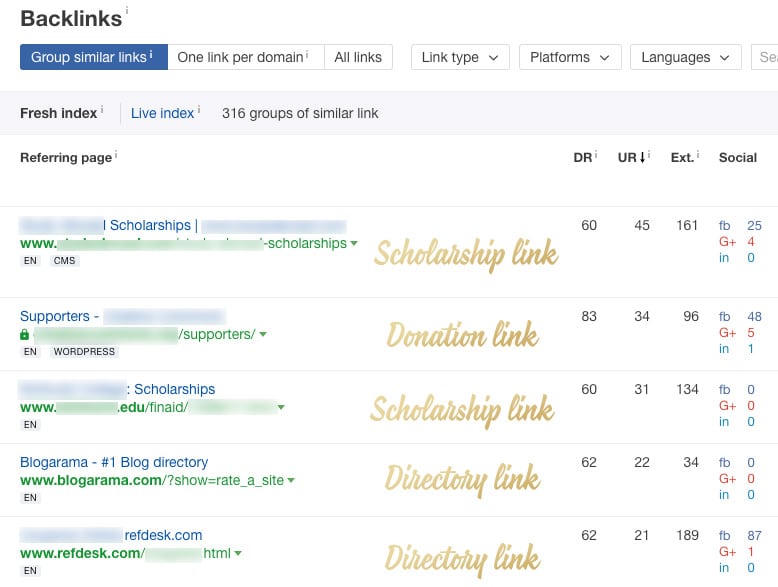The width and height of the screenshot is (778, 587).
Task: Select the Fresh index tab
Action: coord(59,113)
